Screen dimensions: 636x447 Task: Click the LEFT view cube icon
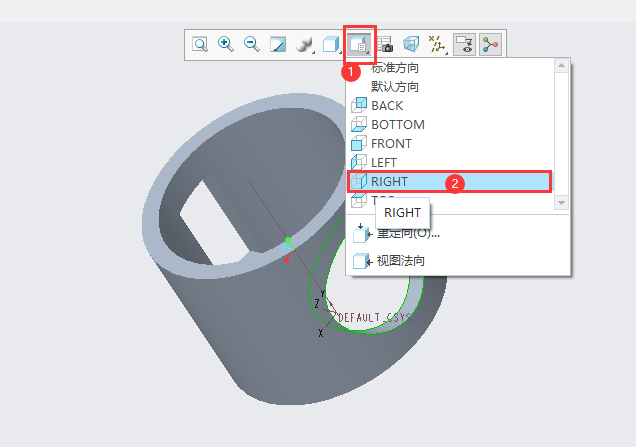coord(359,163)
